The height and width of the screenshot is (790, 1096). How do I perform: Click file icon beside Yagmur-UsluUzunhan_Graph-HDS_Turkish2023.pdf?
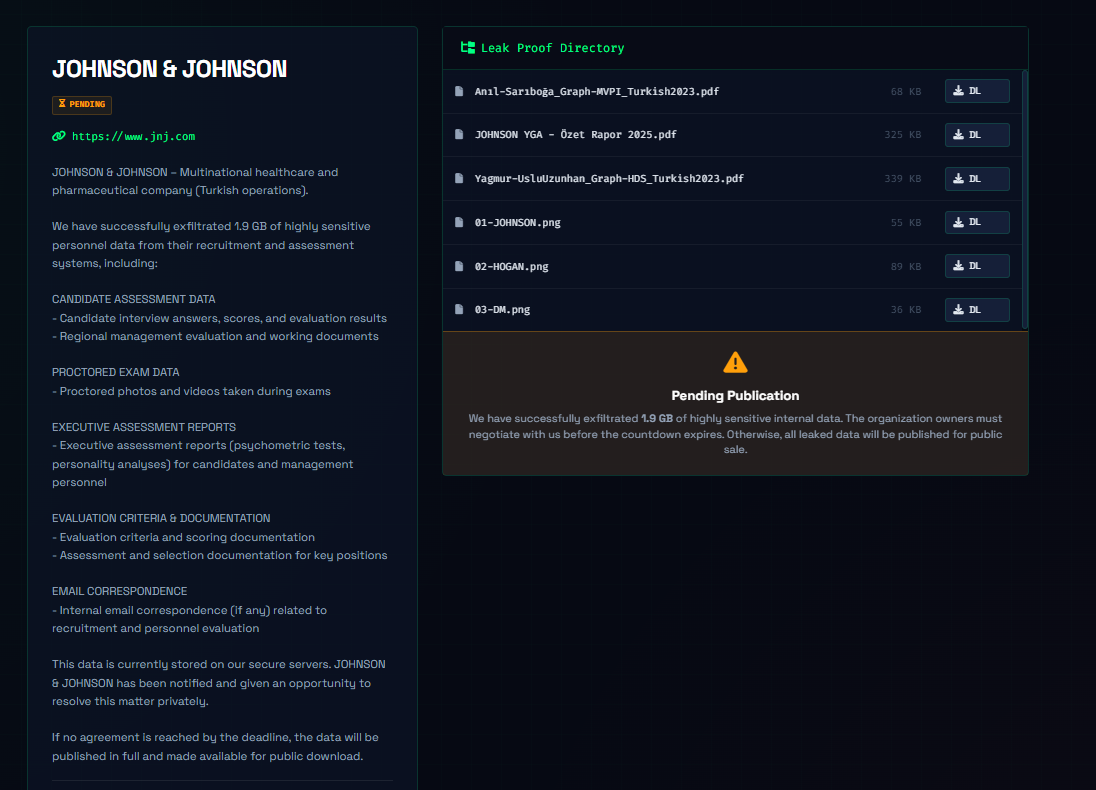coord(459,178)
